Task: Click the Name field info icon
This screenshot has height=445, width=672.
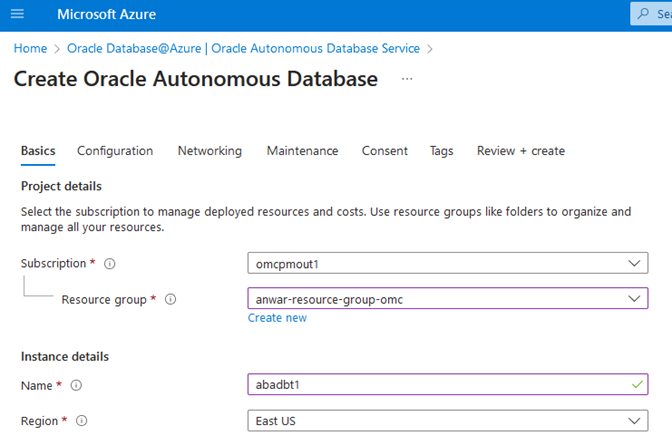Action: (x=76, y=385)
